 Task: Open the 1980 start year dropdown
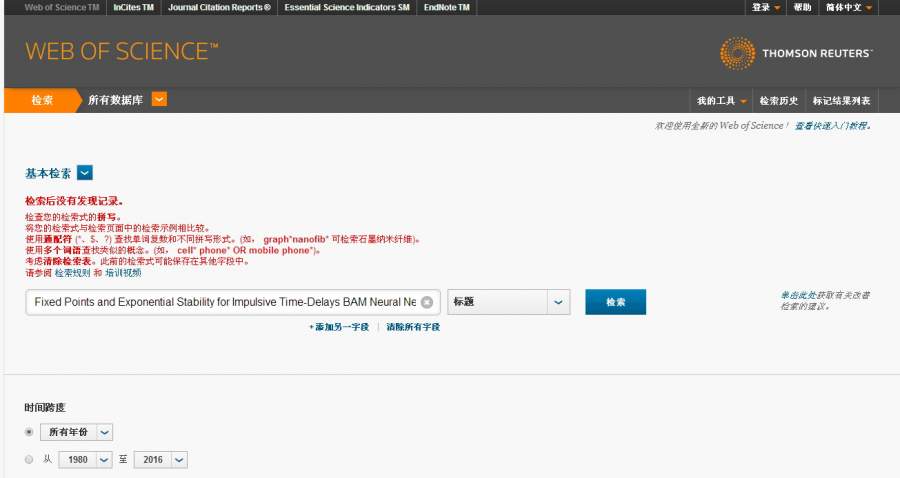pos(85,460)
